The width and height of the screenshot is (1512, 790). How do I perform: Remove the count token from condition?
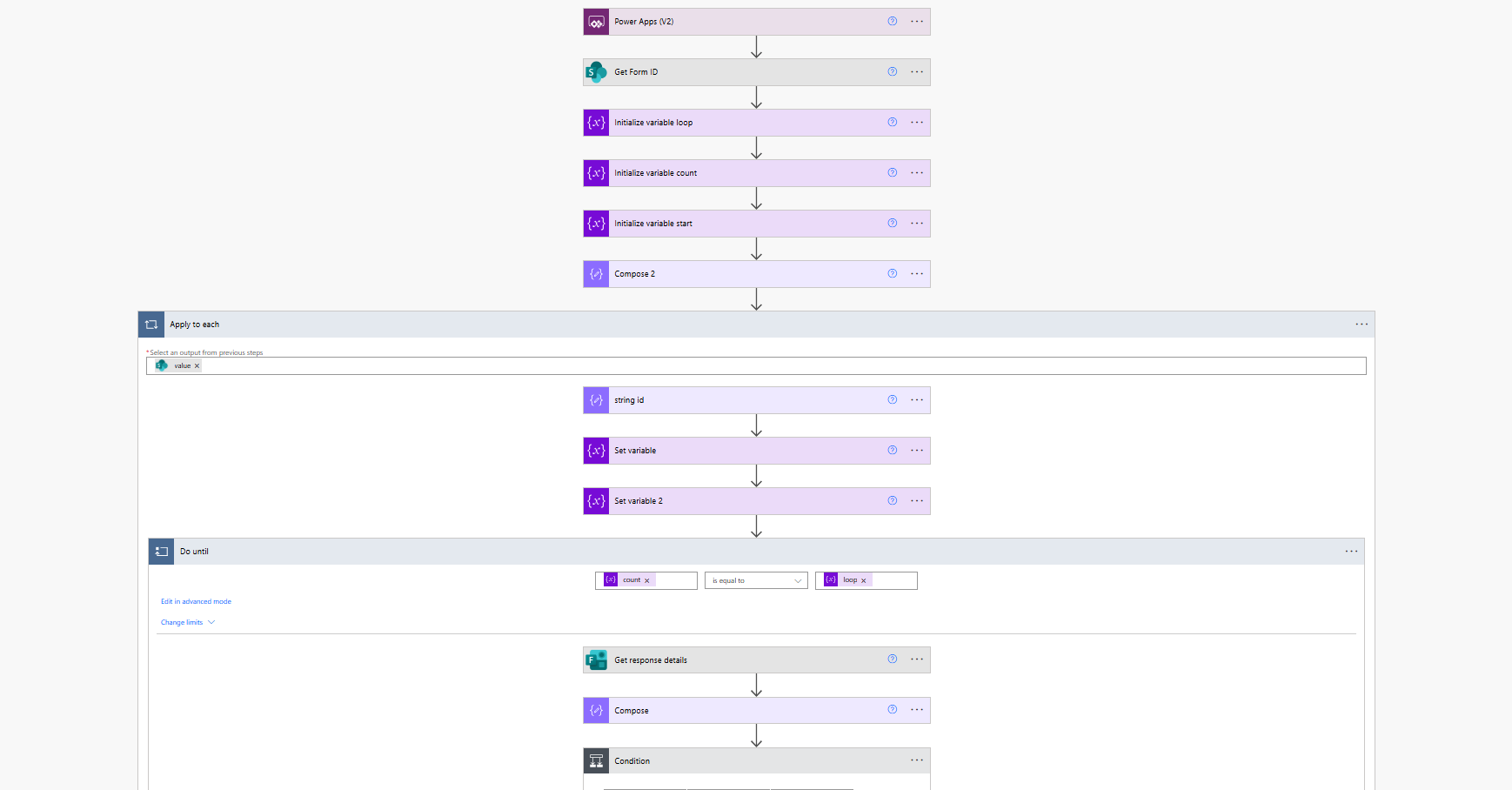[x=647, y=580]
